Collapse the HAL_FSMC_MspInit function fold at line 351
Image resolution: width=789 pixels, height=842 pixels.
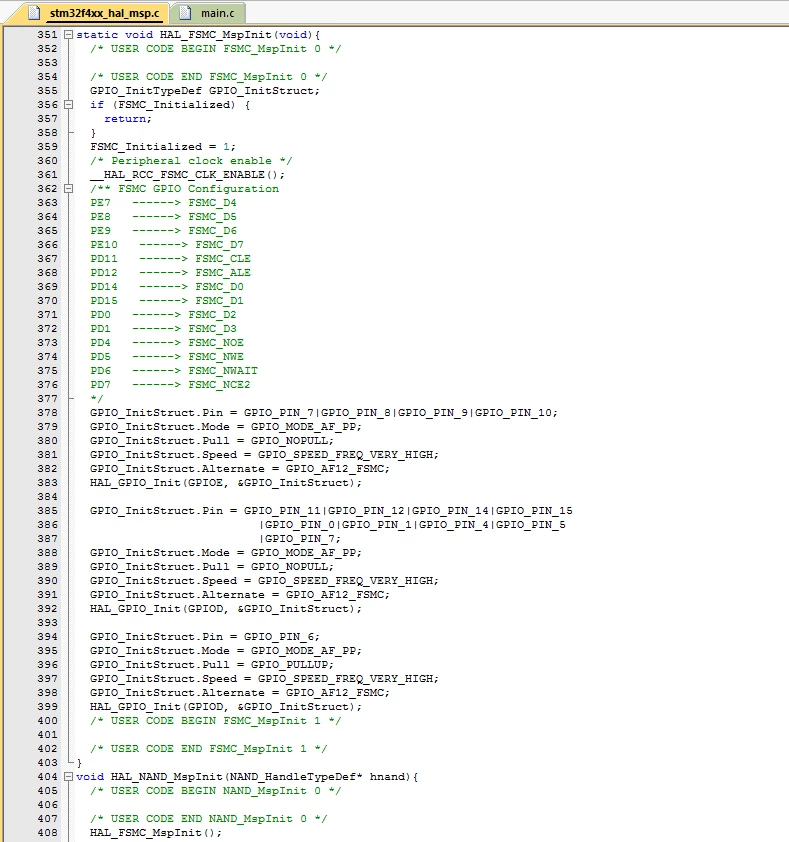[68, 34]
